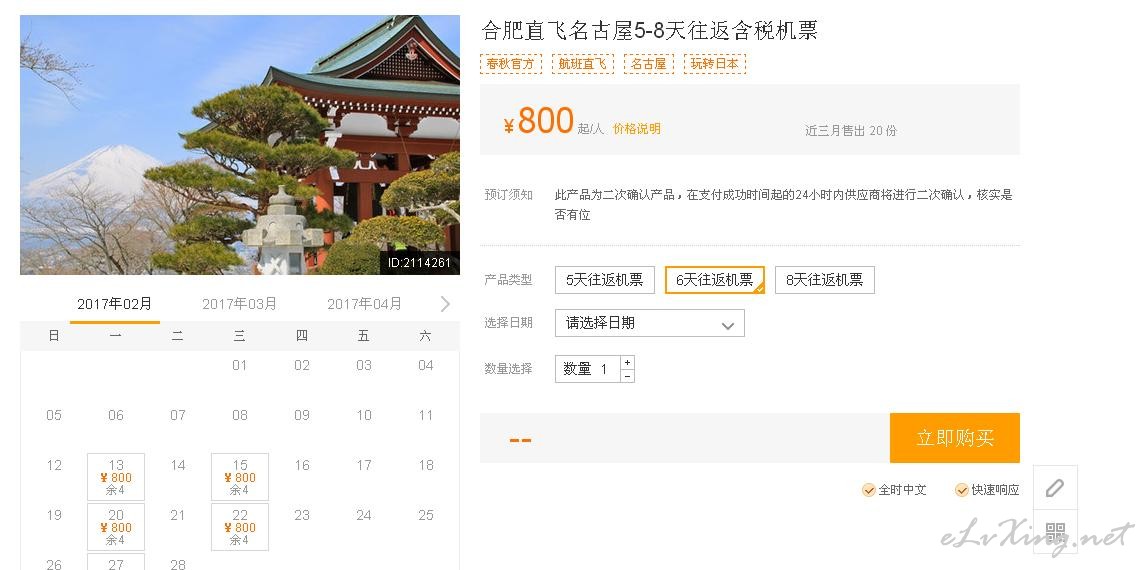Switch to 2017年04月 calendar tab
The width and height of the screenshot is (1145, 570).
pyautogui.click(x=364, y=304)
